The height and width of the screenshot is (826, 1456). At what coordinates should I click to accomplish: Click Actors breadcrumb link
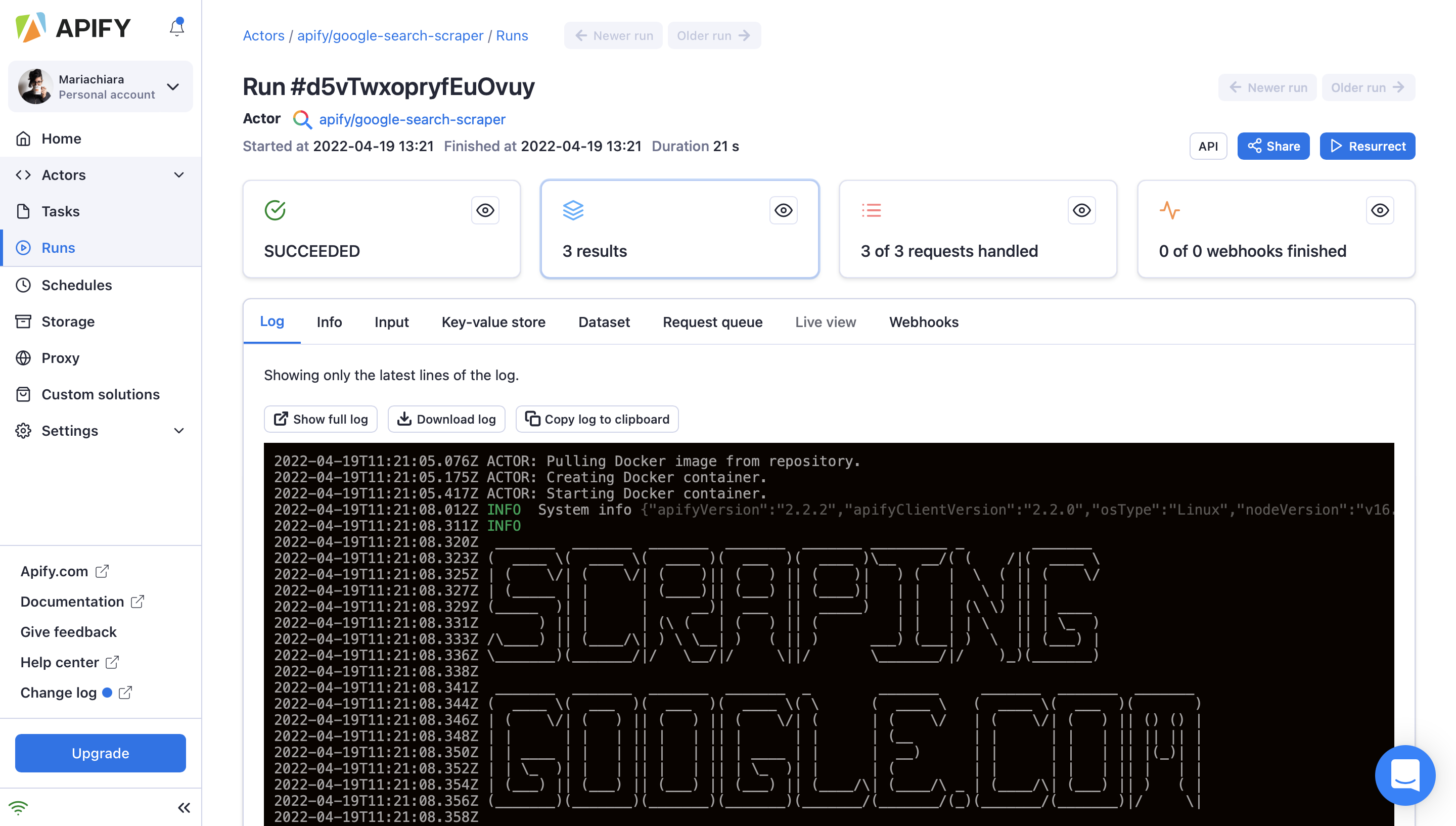263,36
